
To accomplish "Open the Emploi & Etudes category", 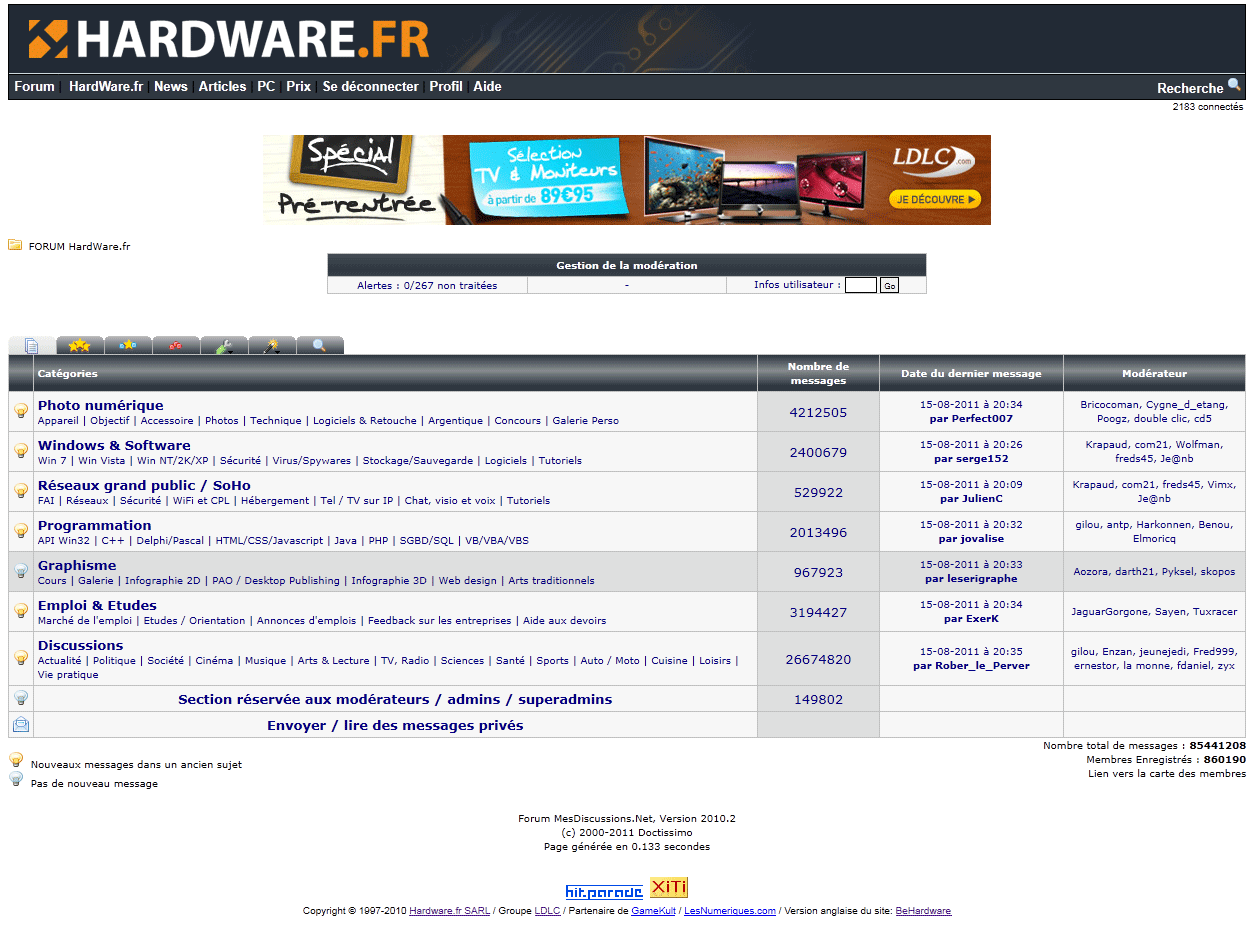I will click(97, 605).
